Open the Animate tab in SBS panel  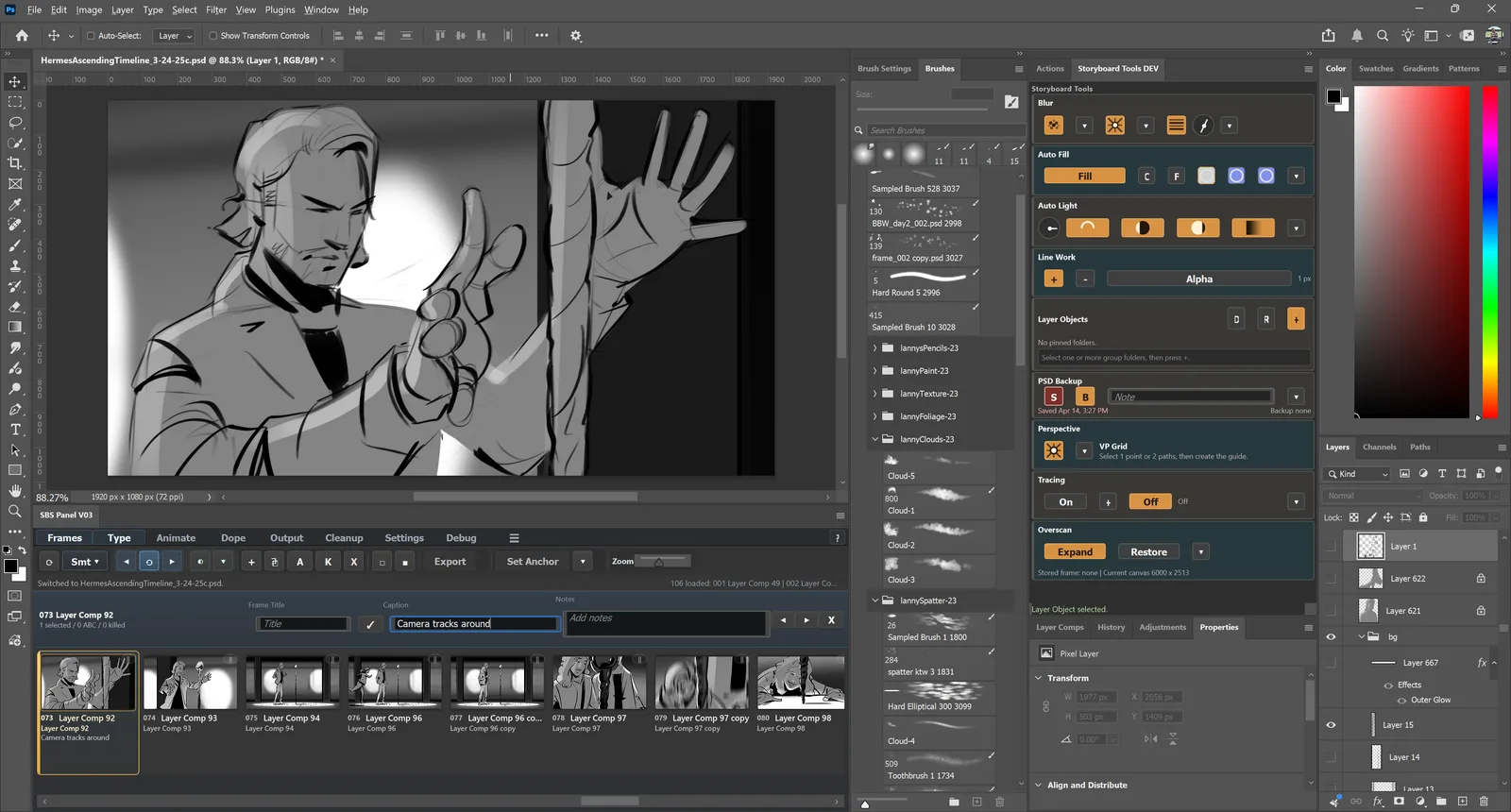tap(176, 538)
